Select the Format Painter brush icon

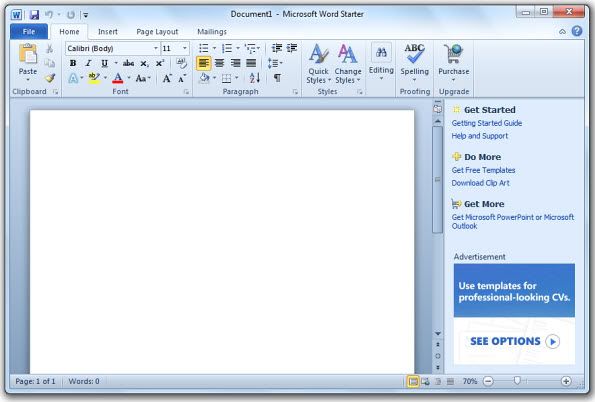point(50,78)
